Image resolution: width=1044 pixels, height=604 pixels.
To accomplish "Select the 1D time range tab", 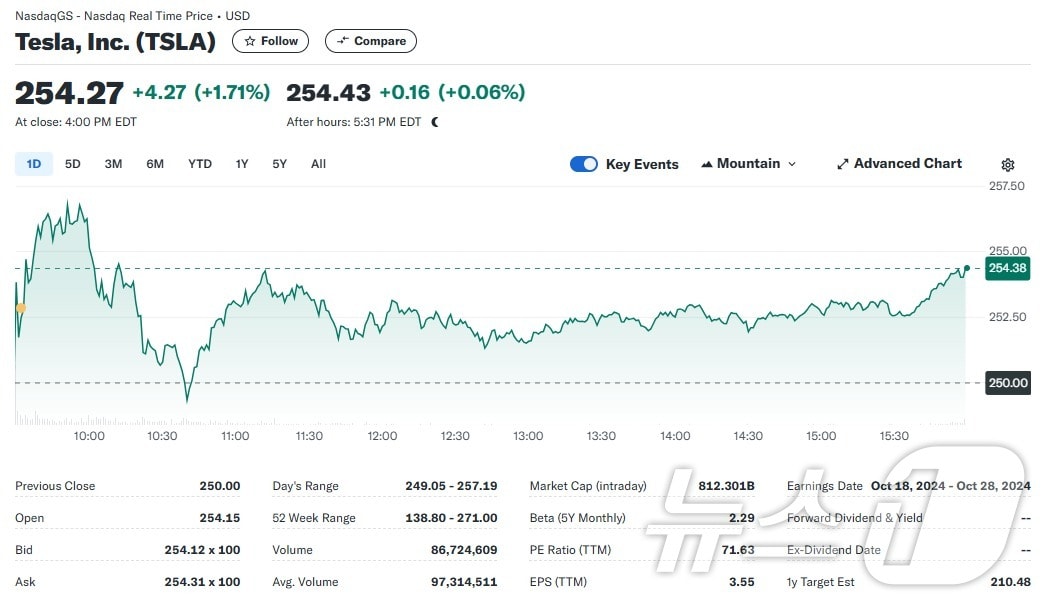I will pyautogui.click(x=33, y=164).
